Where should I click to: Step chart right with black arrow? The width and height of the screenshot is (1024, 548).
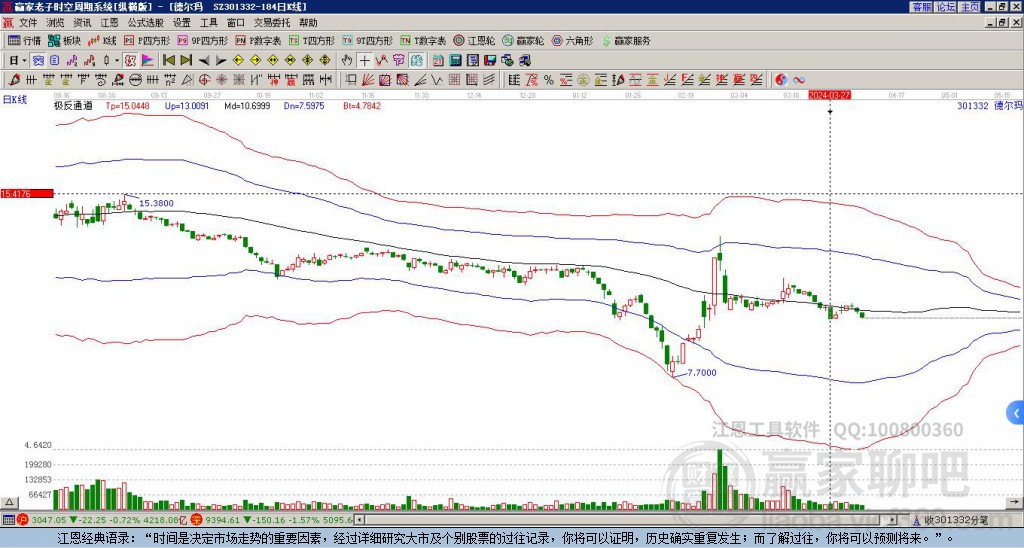[221, 61]
